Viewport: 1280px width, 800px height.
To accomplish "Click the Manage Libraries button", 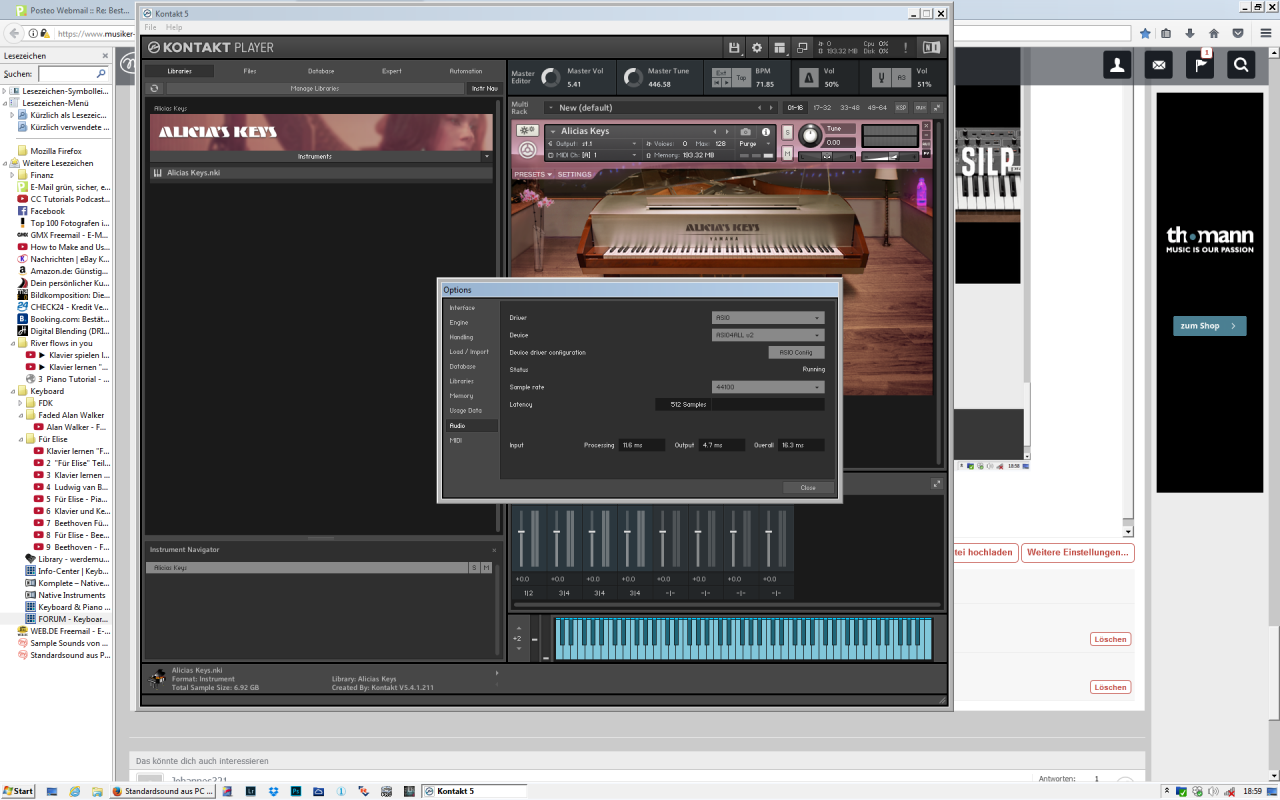I will pyautogui.click(x=314, y=88).
